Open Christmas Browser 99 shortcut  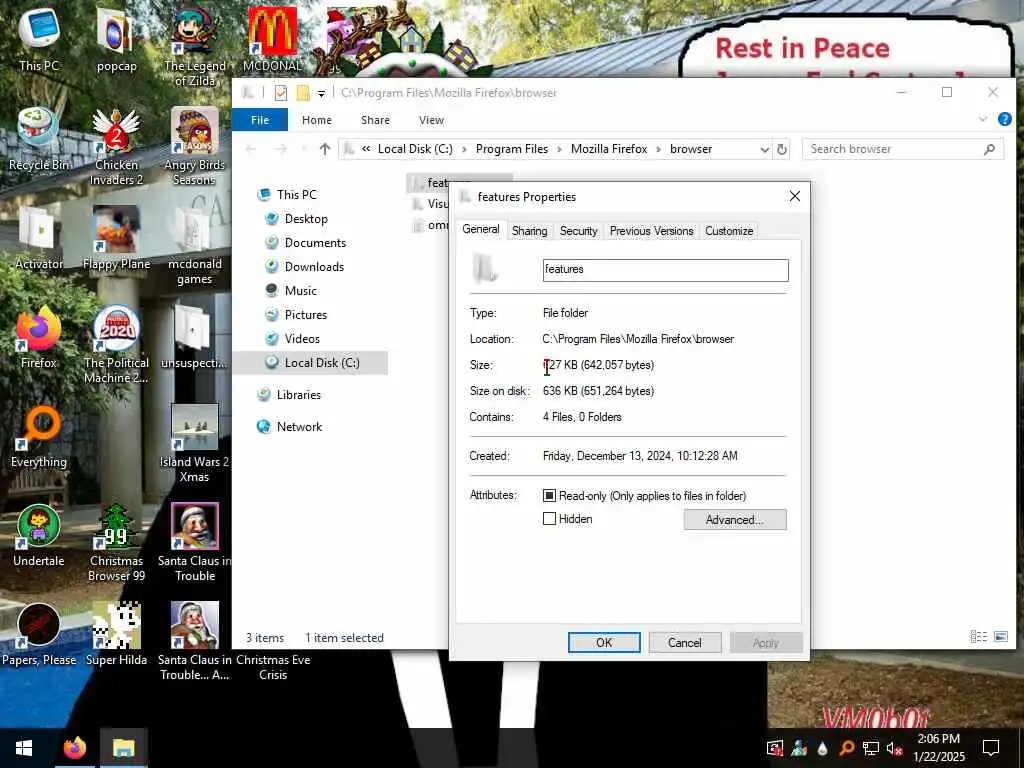pos(116,543)
